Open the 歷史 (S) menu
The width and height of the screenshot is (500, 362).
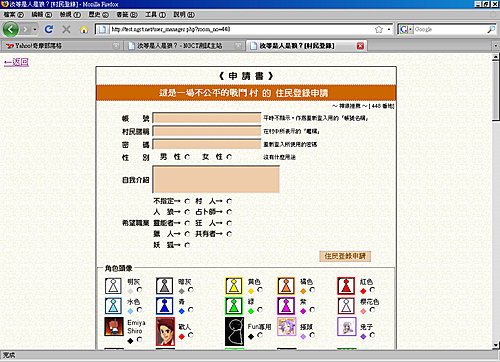(98, 15)
